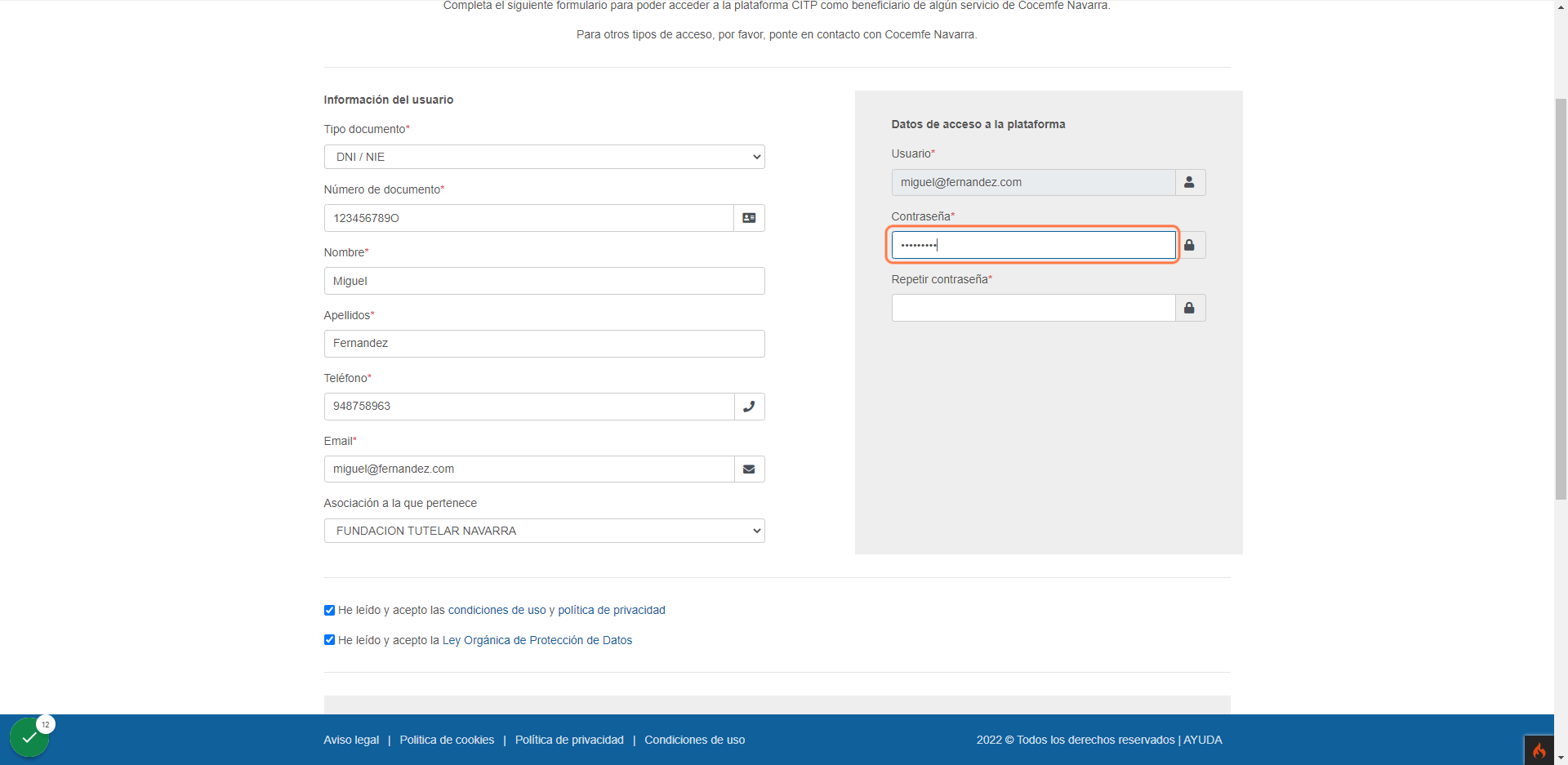Click the scrollbar down arrow
The image size is (1568, 765).
pyautogui.click(x=1561, y=758)
